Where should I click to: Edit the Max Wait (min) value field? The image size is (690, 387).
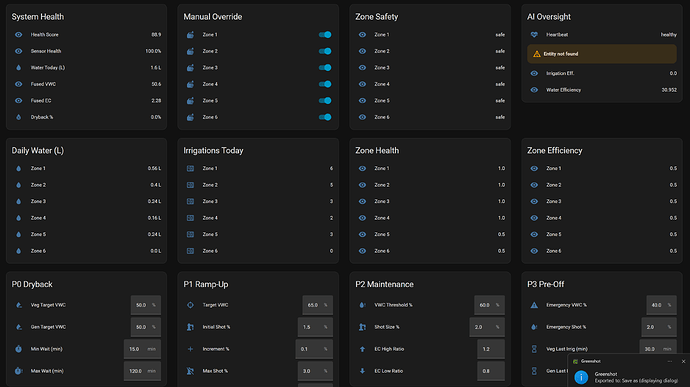[142, 371]
